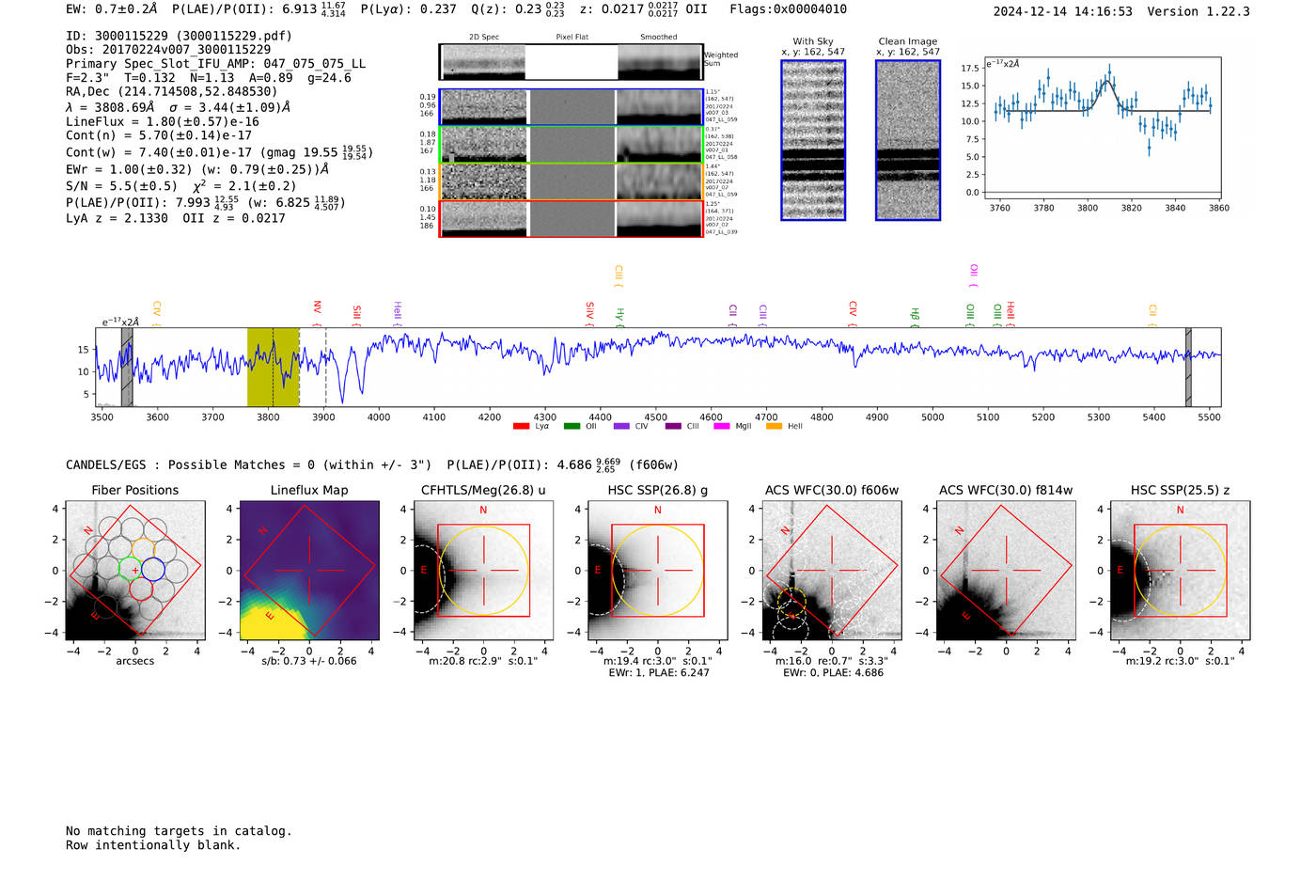Click the s/b: 0.73 +/- 0.066 label
Viewport: 1316px width, 896px height.
309,661
